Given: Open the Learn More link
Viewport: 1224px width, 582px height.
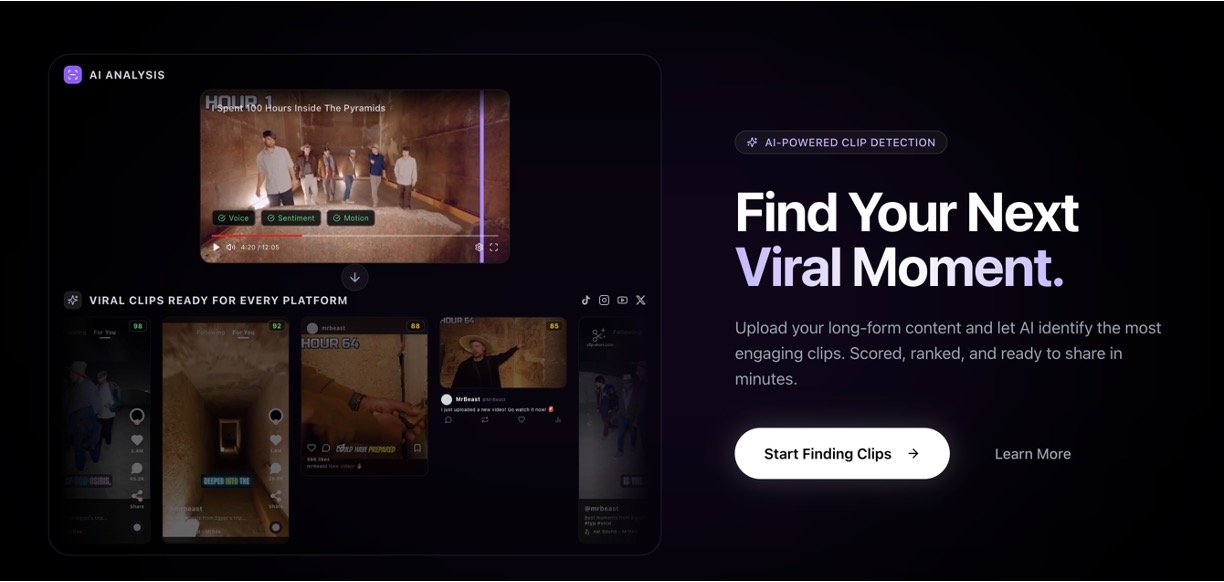Looking at the screenshot, I should click(1032, 454).
